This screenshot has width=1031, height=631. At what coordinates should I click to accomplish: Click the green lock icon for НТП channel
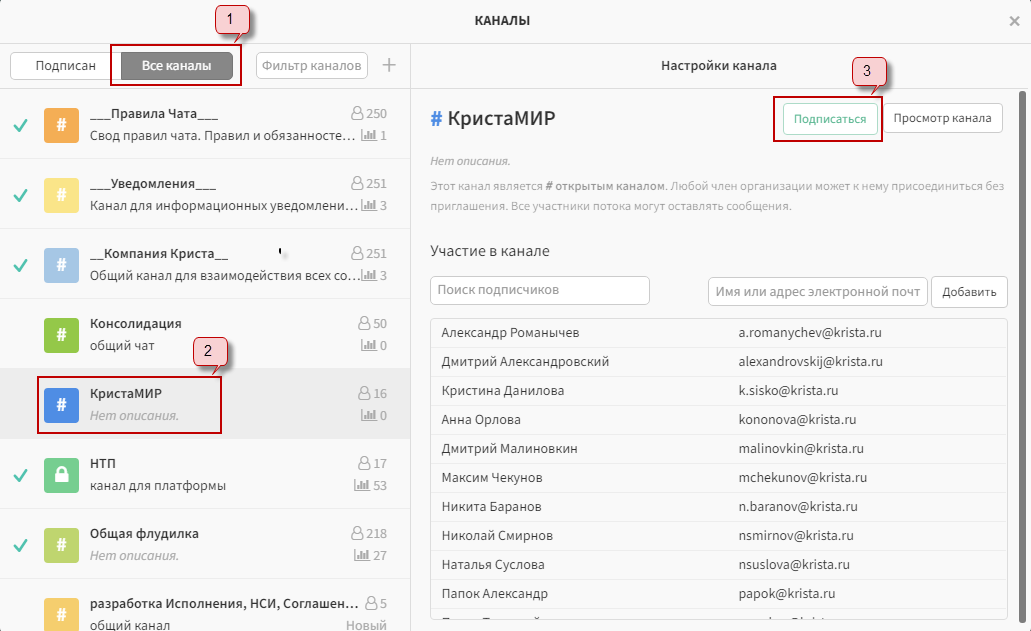tap(62, 475)
